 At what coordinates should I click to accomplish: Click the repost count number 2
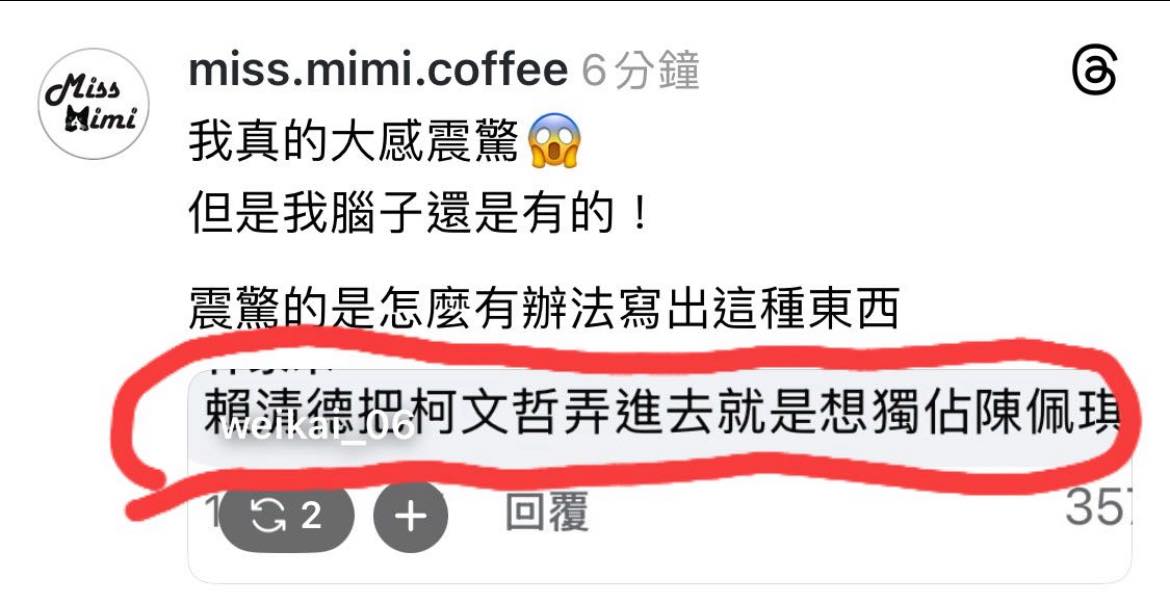tap(311, 515)
